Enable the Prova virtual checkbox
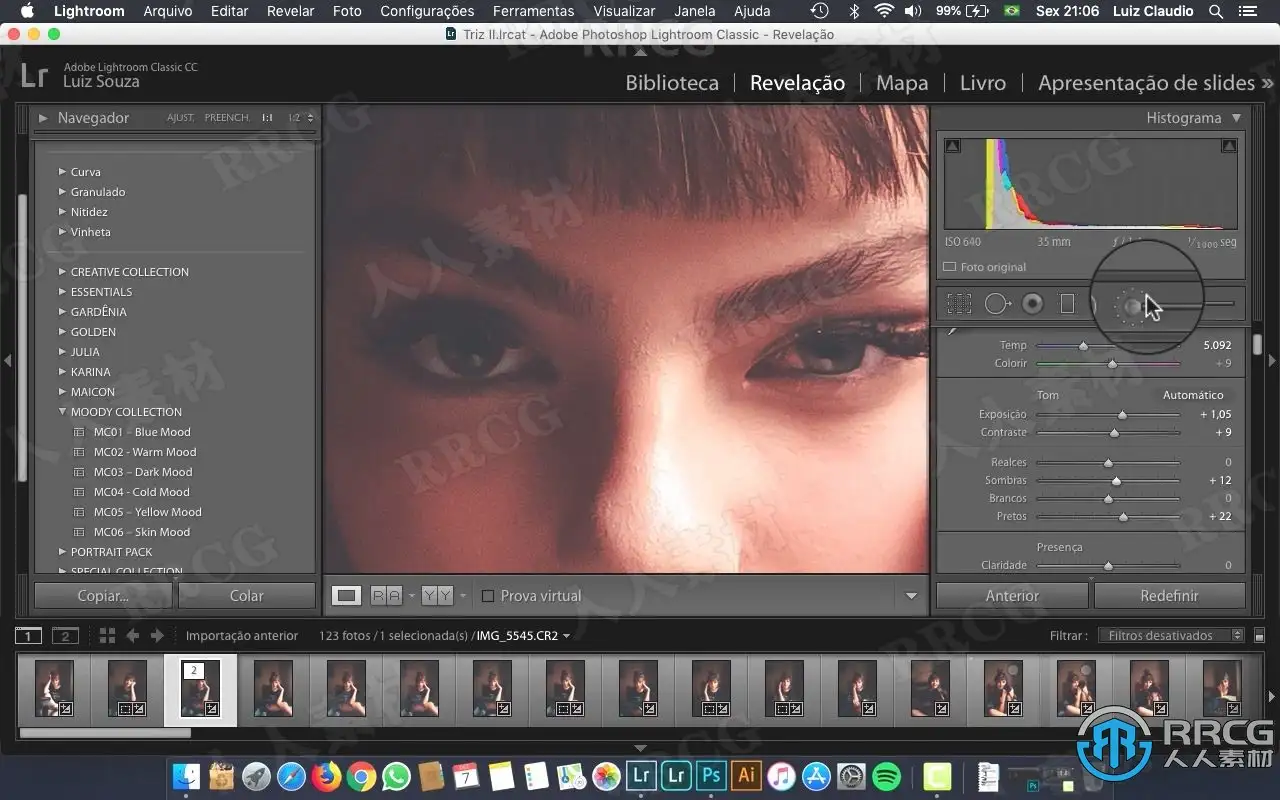This screenshot has height=800, width=1280. click(488, 596)
